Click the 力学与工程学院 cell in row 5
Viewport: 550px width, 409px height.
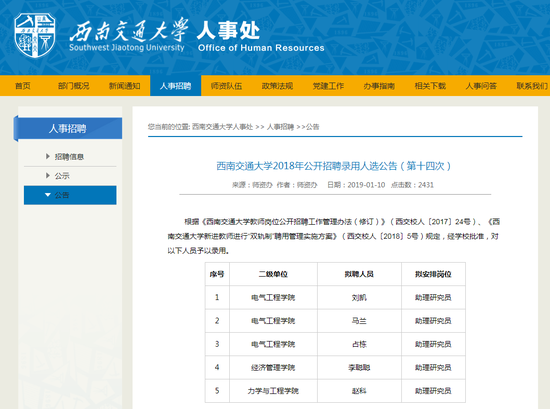273,391
